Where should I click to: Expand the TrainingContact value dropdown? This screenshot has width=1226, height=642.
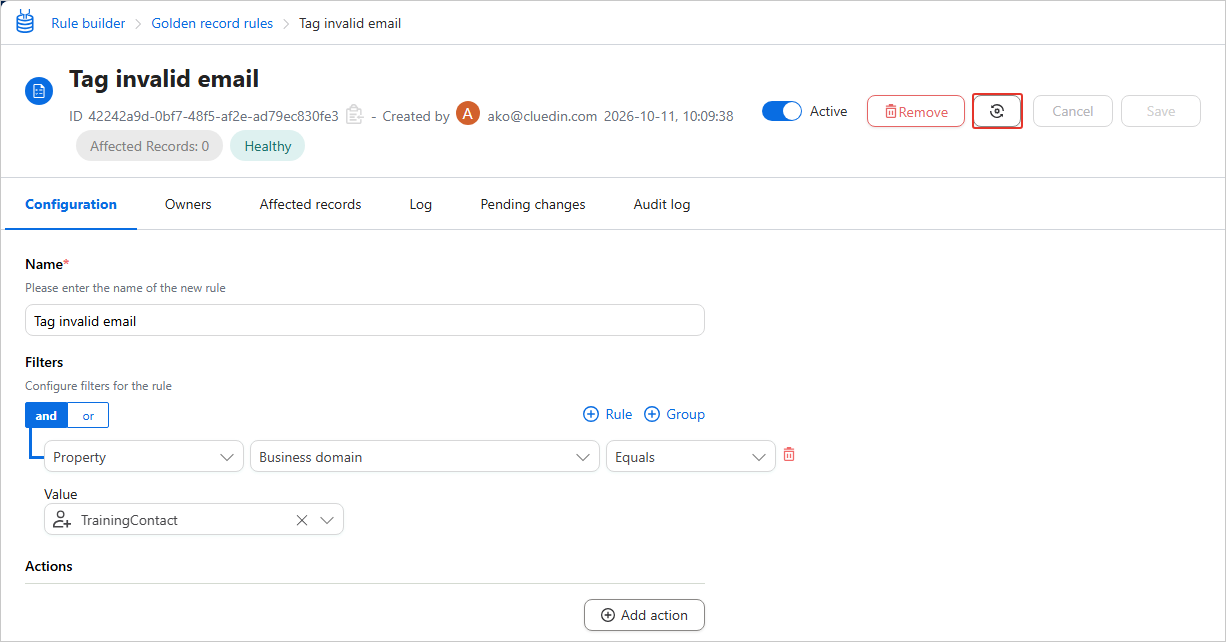click(327, 520)
